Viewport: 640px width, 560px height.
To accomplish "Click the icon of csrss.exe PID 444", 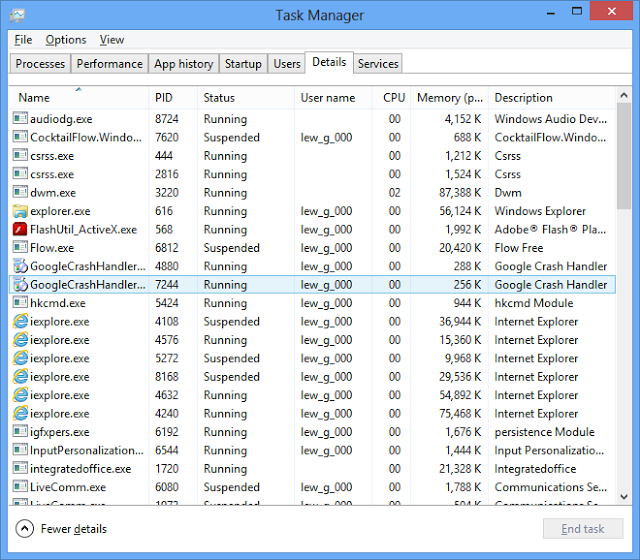I will (20, 155).
